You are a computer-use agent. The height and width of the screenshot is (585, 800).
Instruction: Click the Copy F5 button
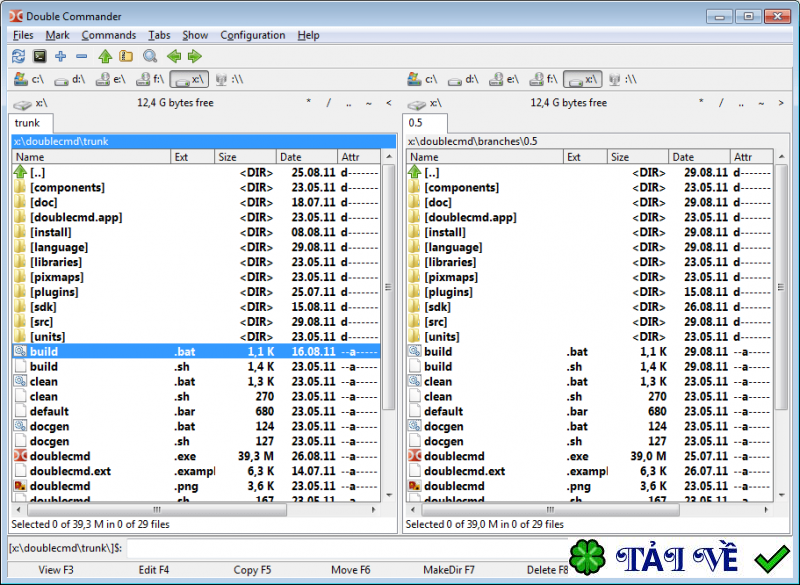pos(252,570)
